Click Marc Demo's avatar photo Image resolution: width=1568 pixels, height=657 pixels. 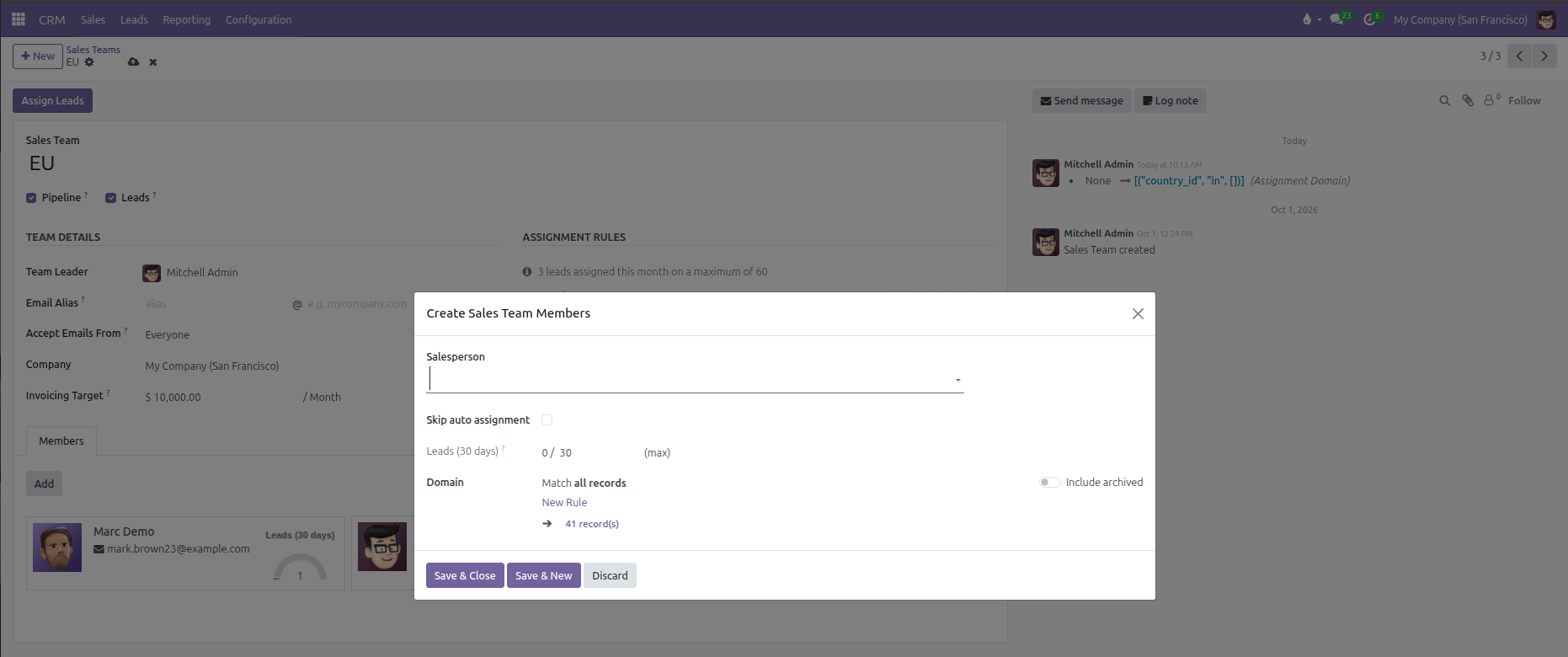coord(57,547)
